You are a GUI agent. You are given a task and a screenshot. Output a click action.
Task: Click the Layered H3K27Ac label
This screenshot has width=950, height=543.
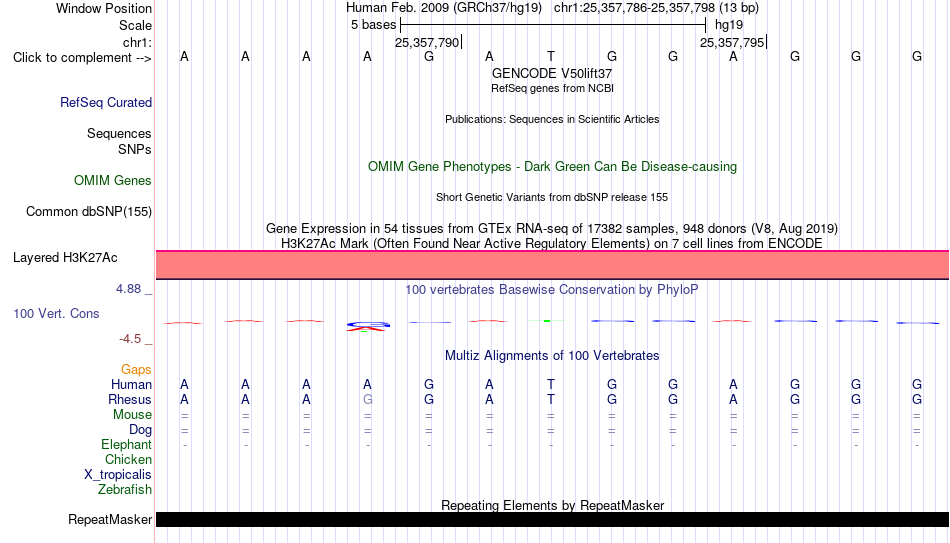[65, 258]
